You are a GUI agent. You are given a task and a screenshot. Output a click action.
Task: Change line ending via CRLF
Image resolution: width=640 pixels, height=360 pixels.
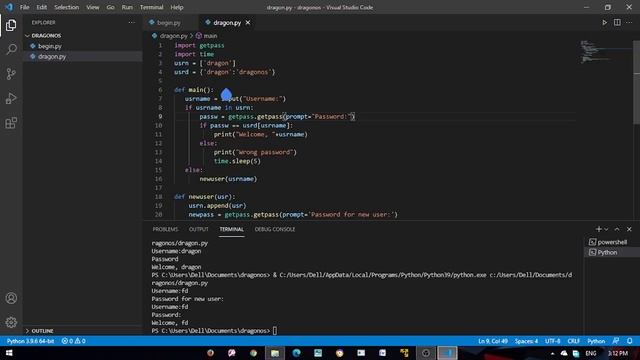[x=573, y=341]
